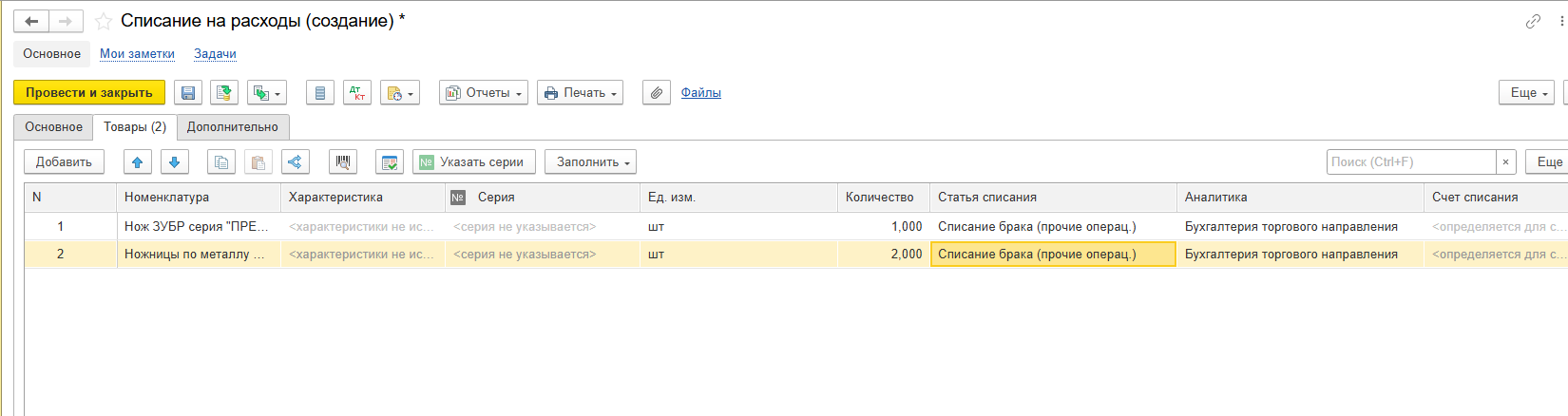Expand the Печать dropdown
Viewport: 1568px width, 416px height.
580,93
